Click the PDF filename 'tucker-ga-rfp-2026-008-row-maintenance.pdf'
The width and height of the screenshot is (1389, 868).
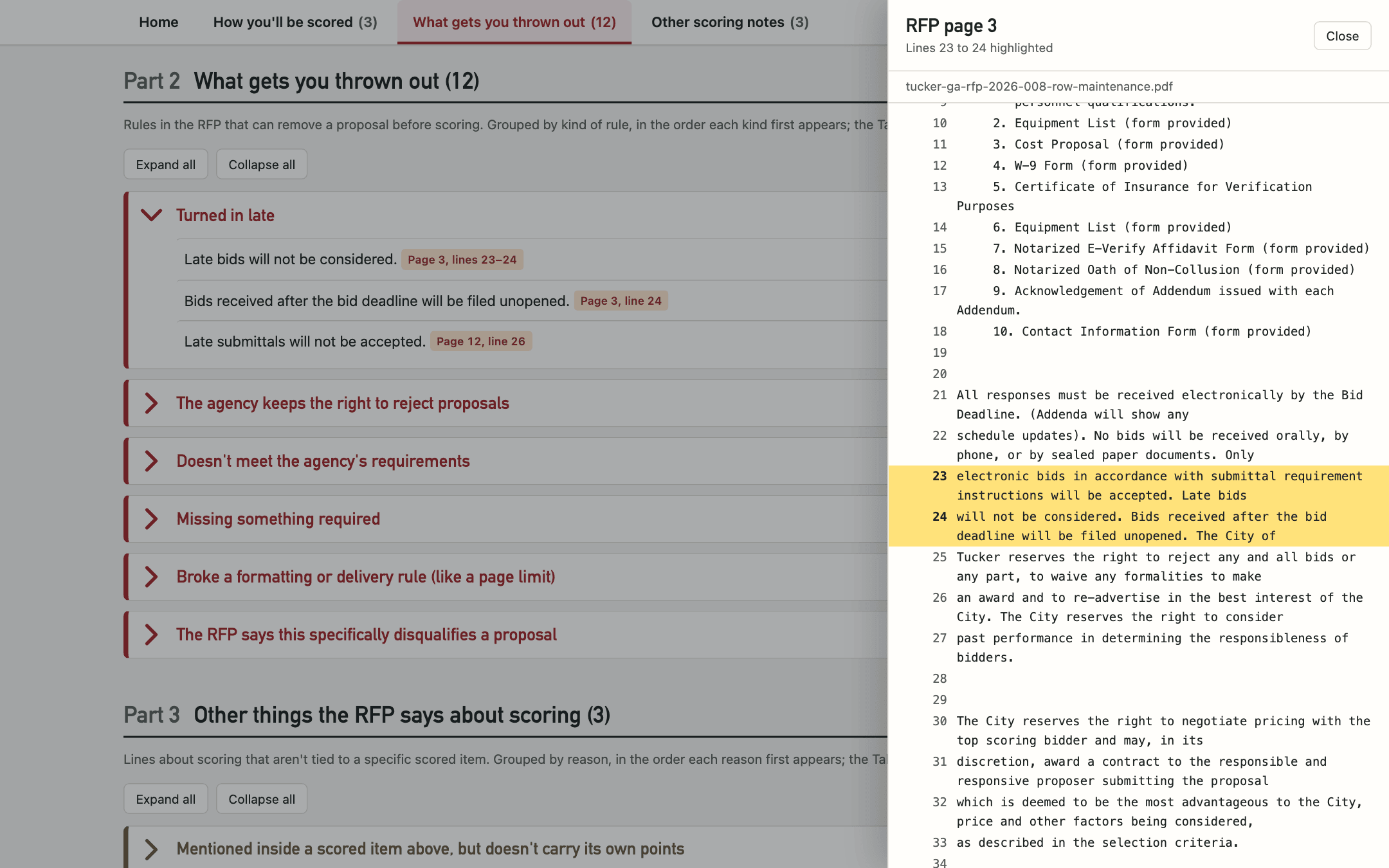pos(1039,86)
